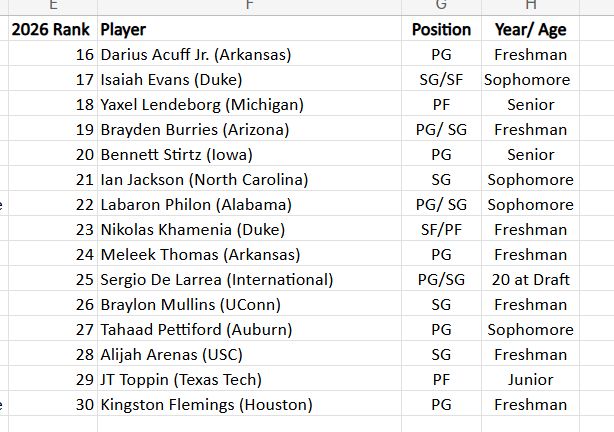Select column H header
Viewport: 614px width, 432px height.
[530, 7]
